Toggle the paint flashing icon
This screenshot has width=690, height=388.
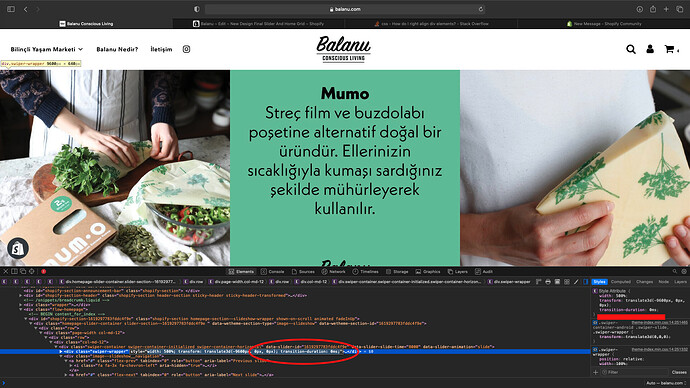click(557, 282)
